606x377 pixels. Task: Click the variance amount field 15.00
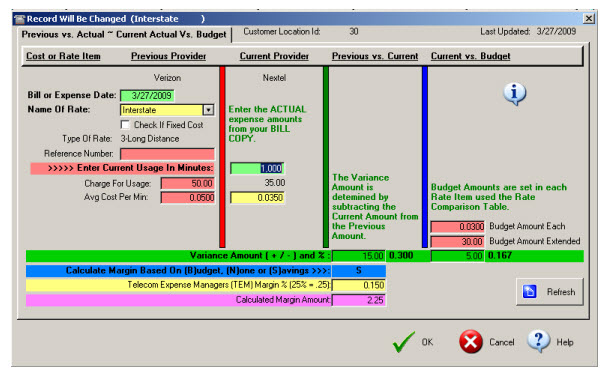[x=358, y=256]
